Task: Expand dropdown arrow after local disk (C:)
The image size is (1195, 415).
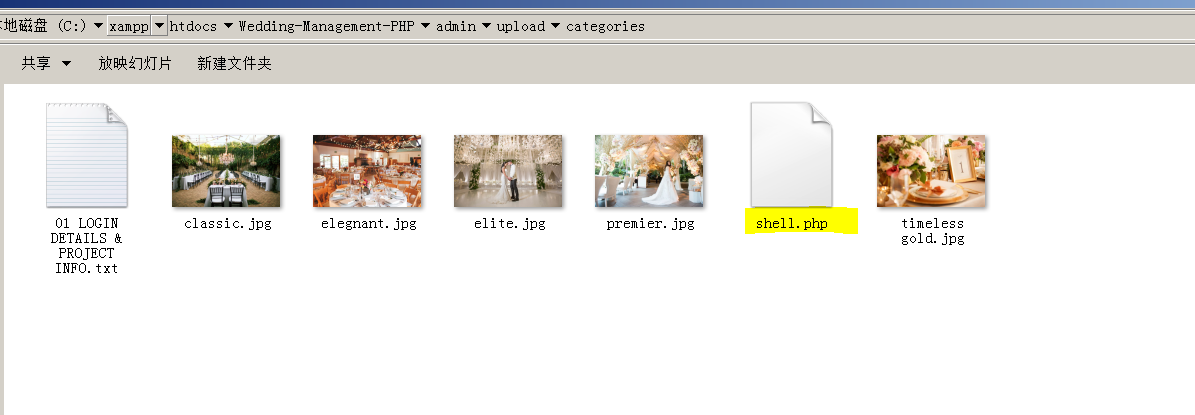Action: coord(98,26)
